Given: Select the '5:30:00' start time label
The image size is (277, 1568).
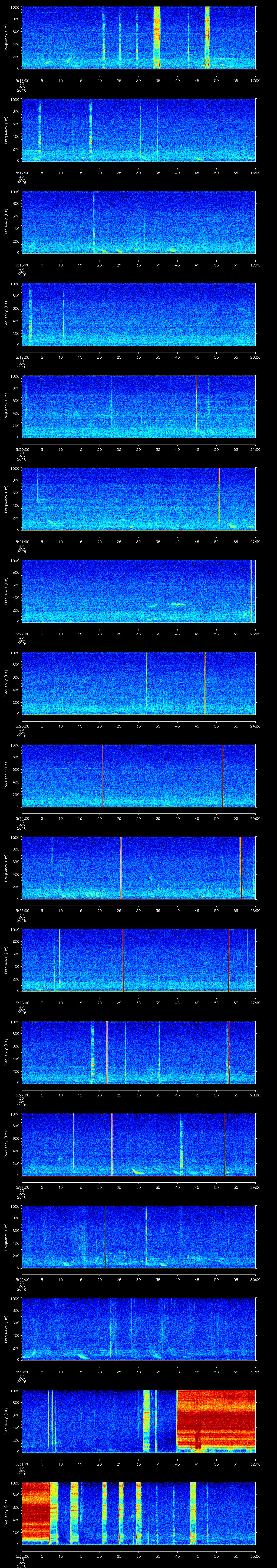Looking at the screenshot, I should [x=22, y=1372].
